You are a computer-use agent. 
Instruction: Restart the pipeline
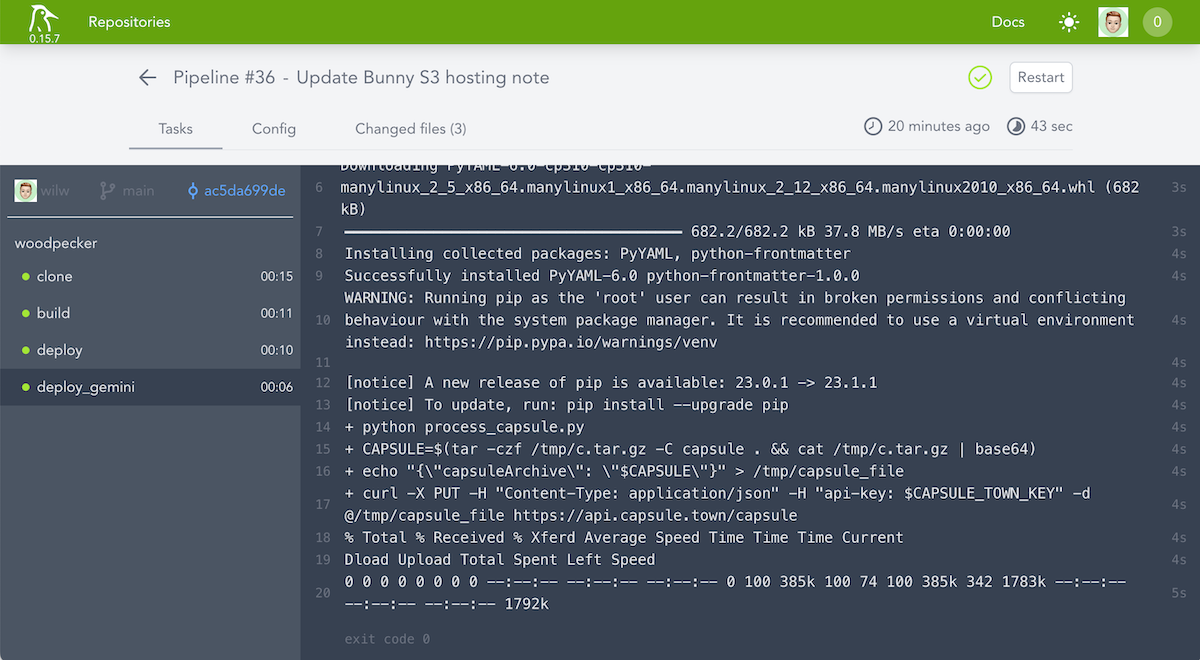coord(1040,77)
